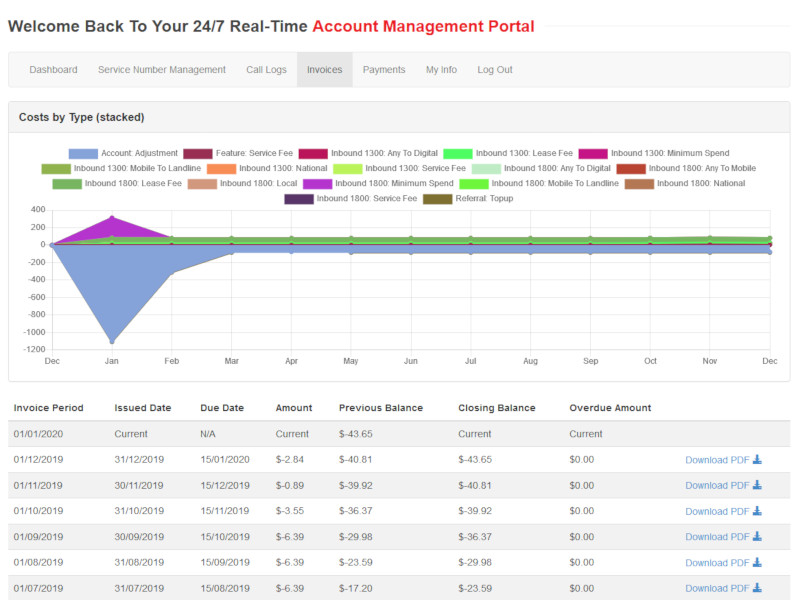Open the Dashboard tab

53,70
